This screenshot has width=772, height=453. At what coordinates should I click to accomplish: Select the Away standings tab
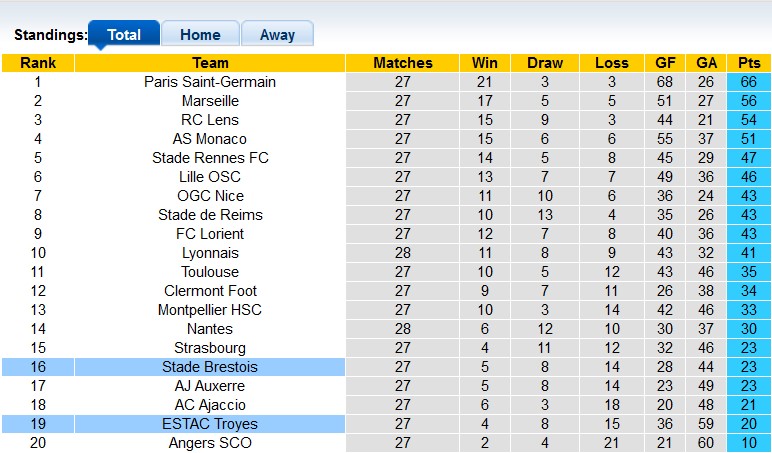click(277, 34)
